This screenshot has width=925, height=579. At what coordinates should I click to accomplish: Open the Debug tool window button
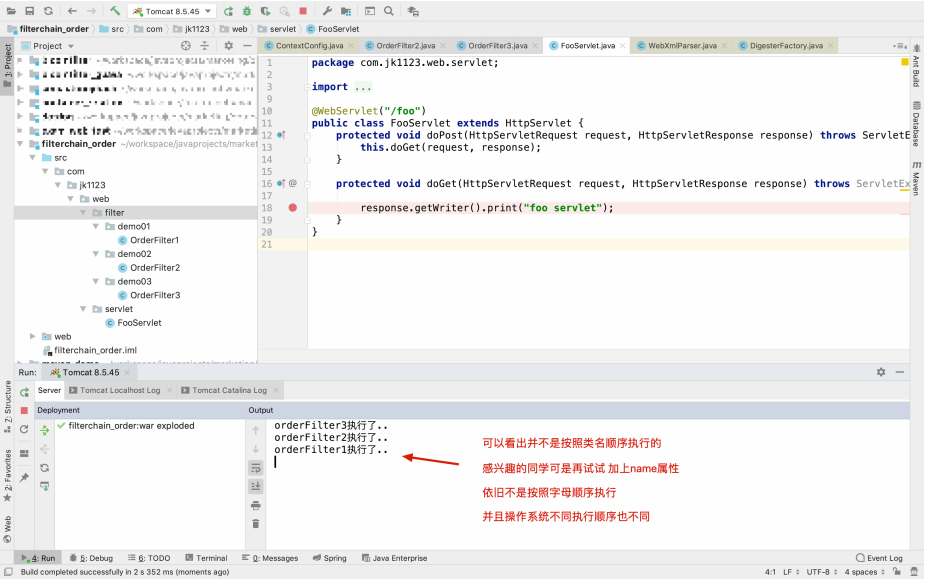(x=91, y=558)
